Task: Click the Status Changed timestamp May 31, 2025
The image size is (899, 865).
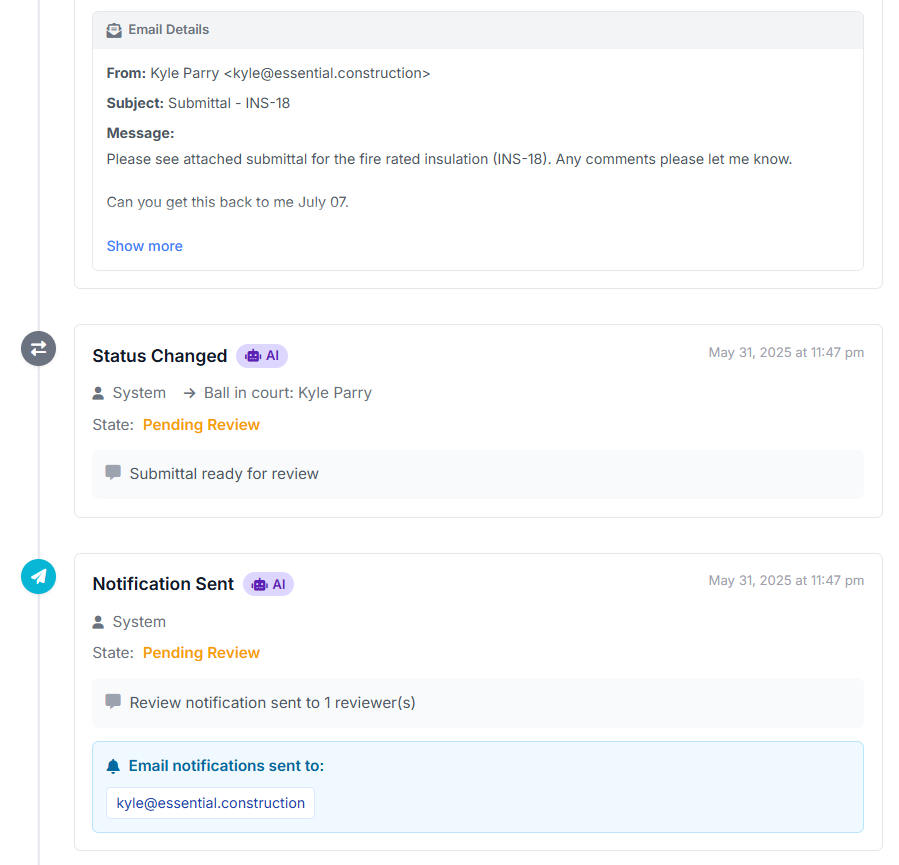Action: pyautogui.click(x=786, y=353)
